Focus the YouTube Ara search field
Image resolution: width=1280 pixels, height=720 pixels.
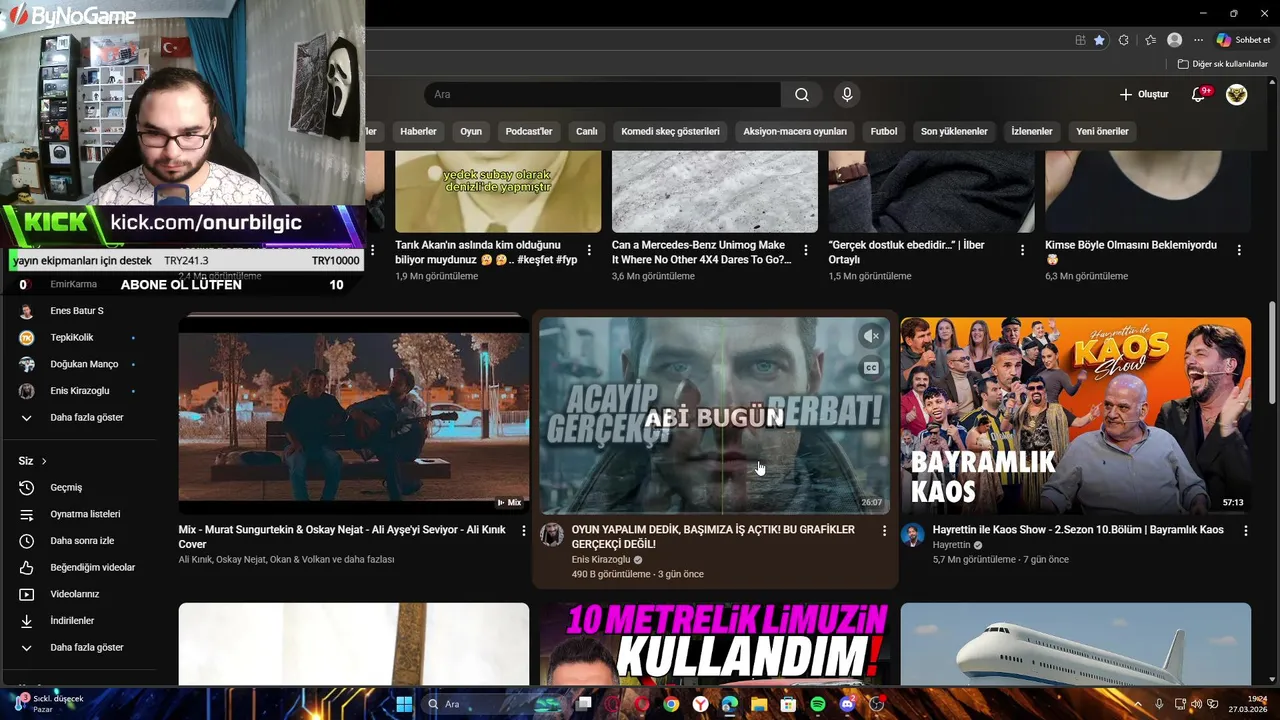(x=603, y=95)
